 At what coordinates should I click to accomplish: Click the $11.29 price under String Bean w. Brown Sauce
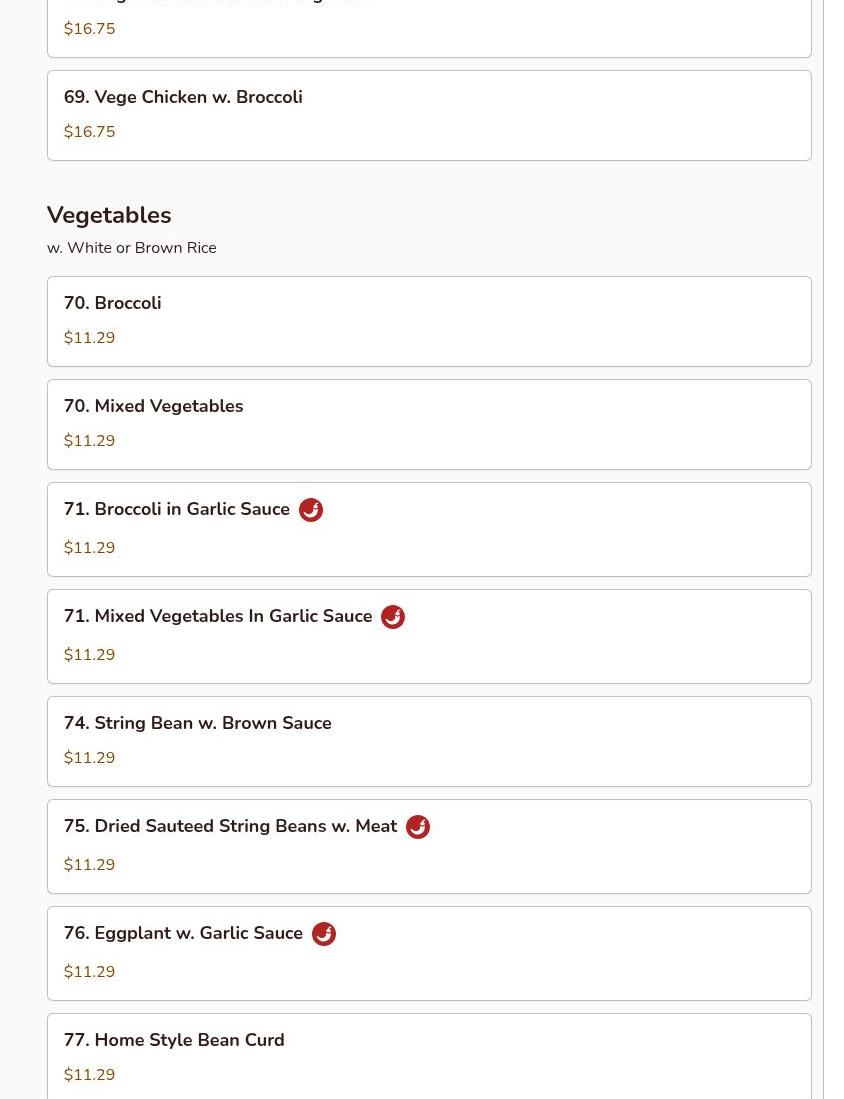tap(89, 758)
